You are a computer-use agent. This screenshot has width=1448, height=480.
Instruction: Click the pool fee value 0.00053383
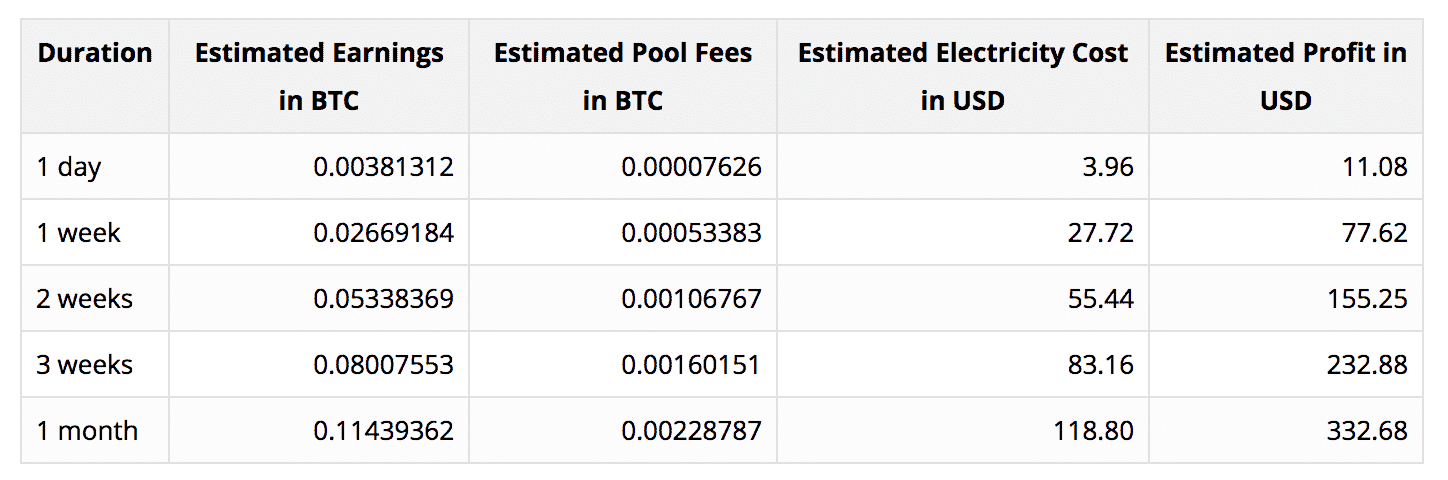[692, 233]
